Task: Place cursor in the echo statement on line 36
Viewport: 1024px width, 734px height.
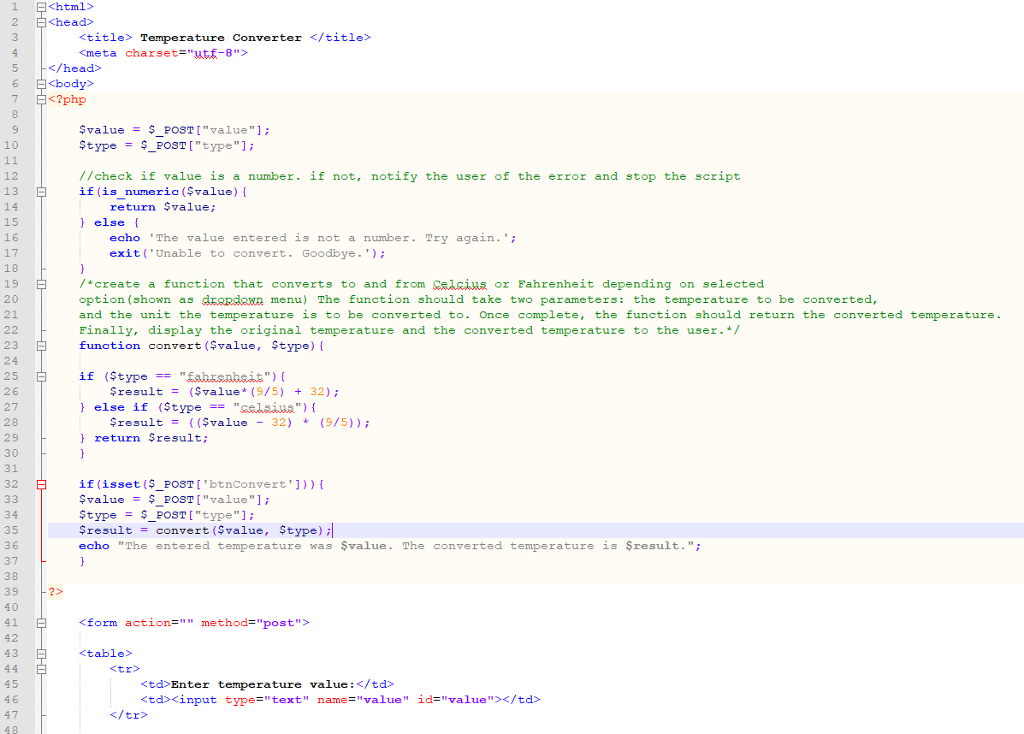Action: click(300, 545)
